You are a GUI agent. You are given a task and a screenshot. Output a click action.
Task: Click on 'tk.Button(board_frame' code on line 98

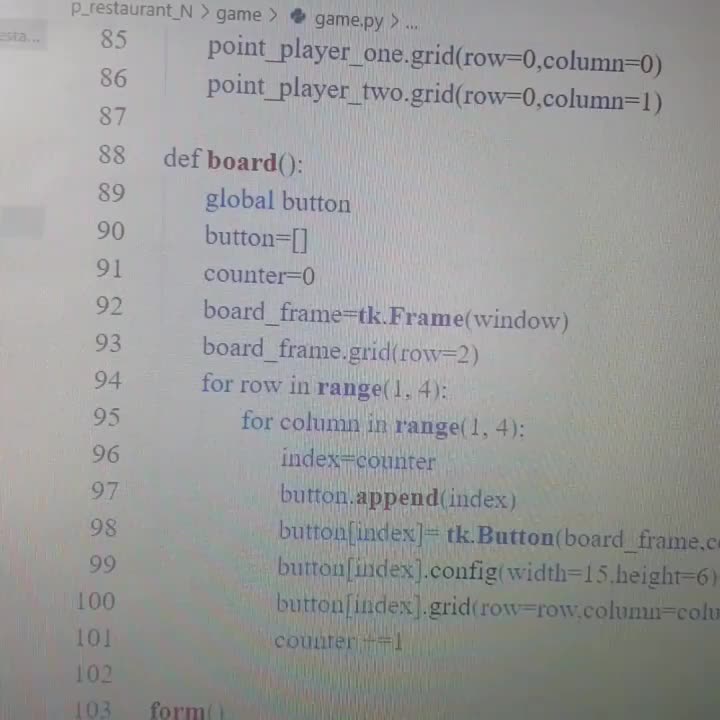click(573, 537)
